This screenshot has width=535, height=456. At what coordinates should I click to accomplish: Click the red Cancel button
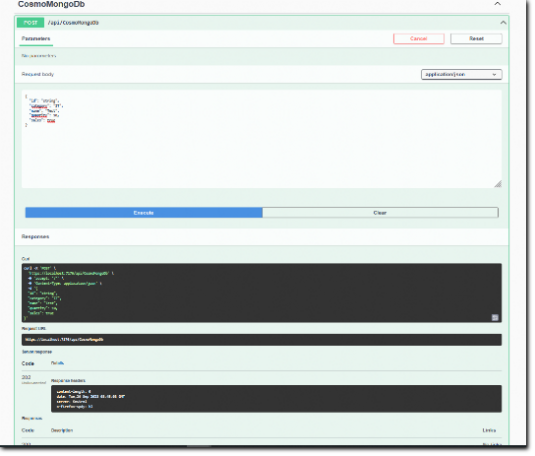coord(419,39)
